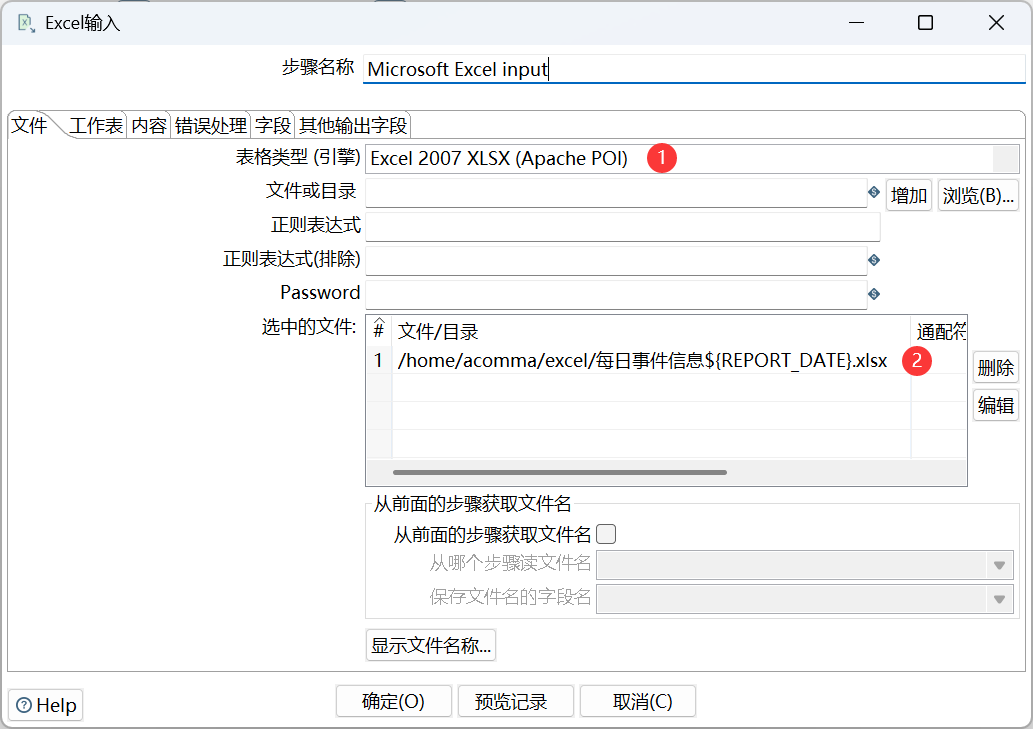Expand 从哪个步骤读文件名 dropdown
The width and height of the screenshot is (1033, 729).
point(999,565)
